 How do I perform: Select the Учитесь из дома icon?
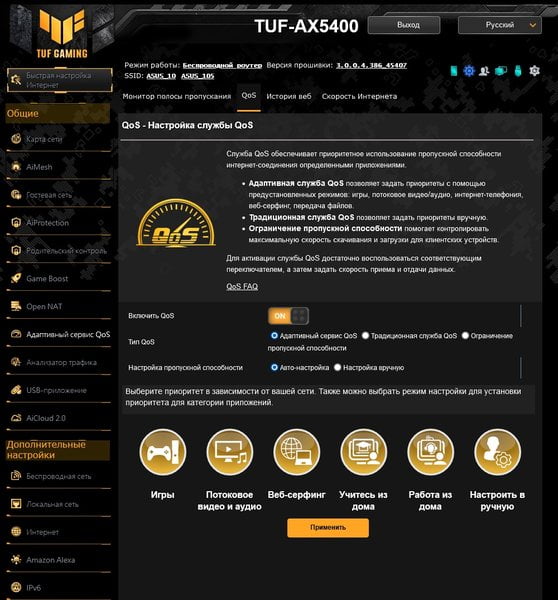[x=364, y=452]
